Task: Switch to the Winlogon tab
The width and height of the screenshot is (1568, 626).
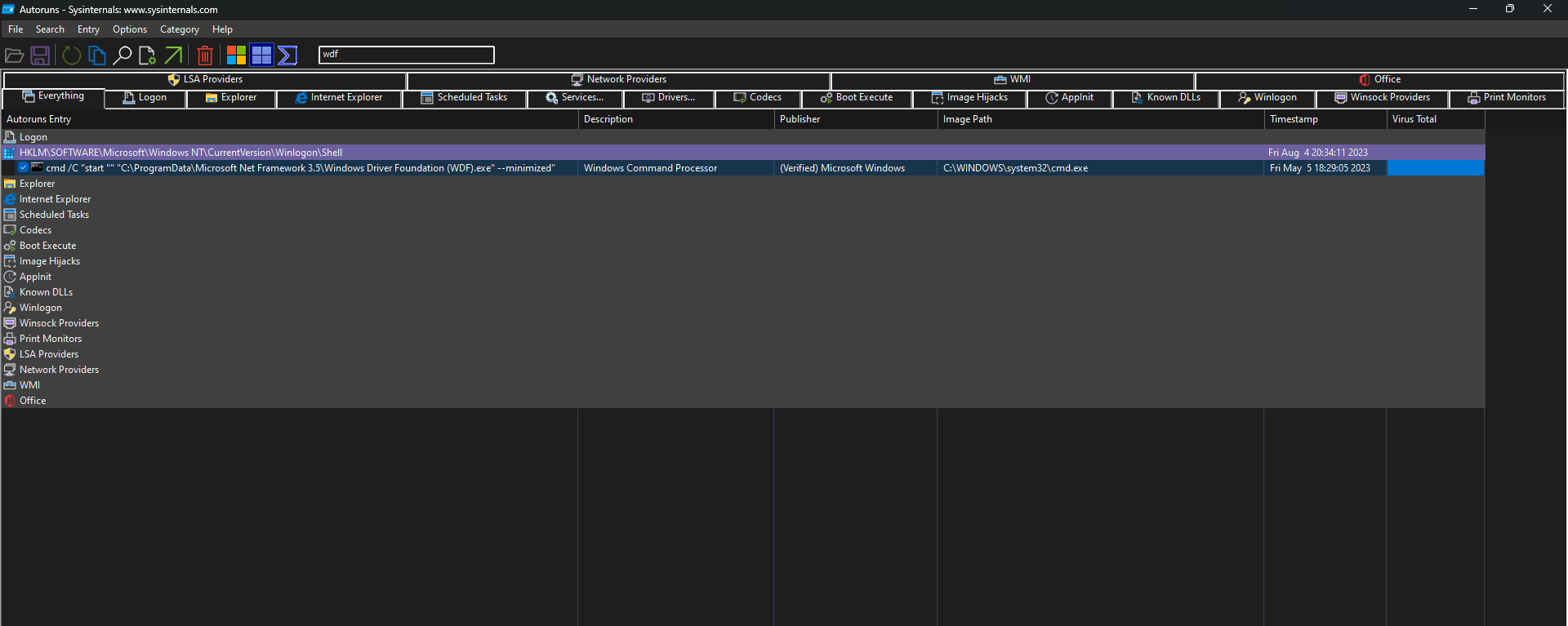Action: (x=1267, y=98)
